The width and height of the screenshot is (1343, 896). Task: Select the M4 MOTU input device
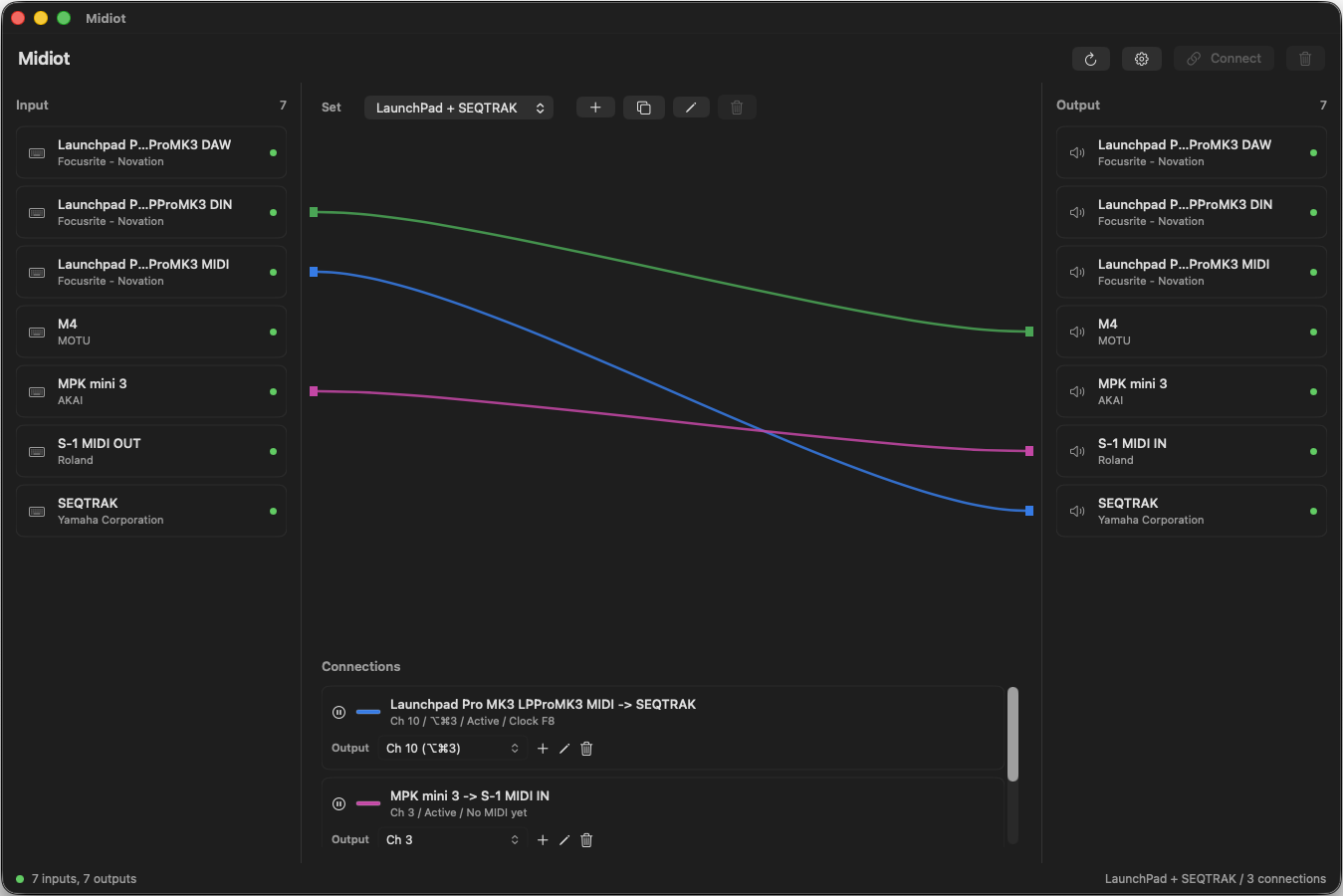pos(151,332)
